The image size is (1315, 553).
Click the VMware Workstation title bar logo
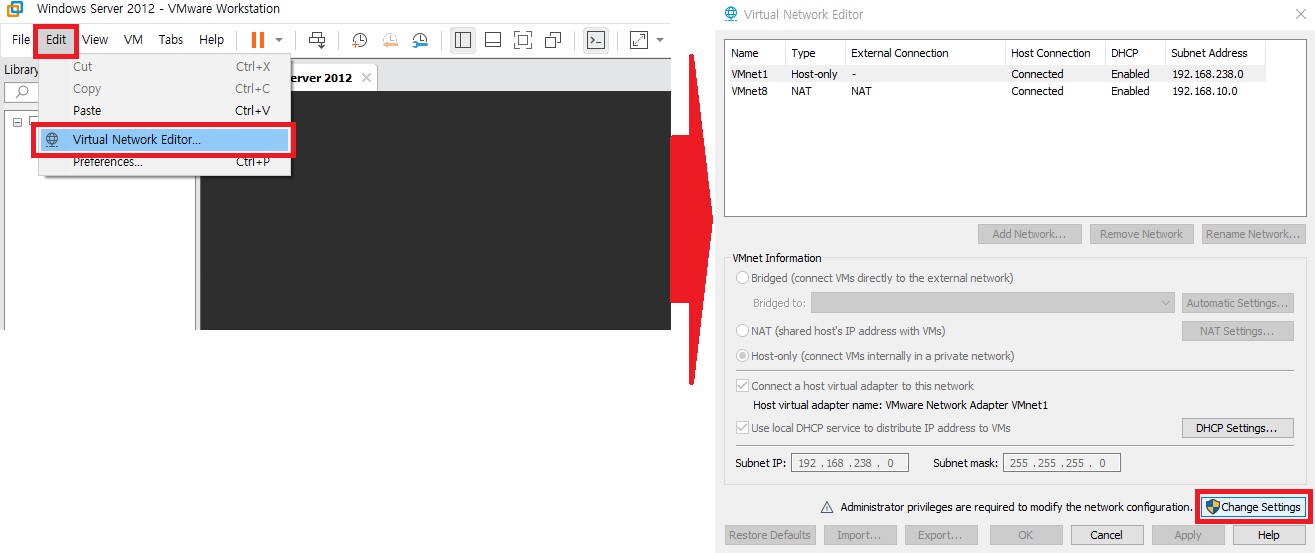coord(15,9)
